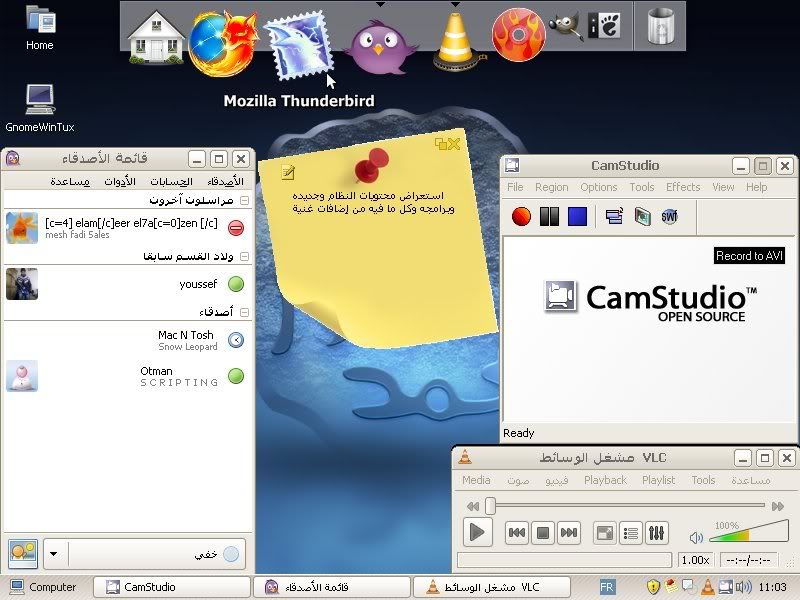Image resolution: width=800 pixels, height=600 pixels.
Task: Click VLC seek slider handle
Action: 490,506
